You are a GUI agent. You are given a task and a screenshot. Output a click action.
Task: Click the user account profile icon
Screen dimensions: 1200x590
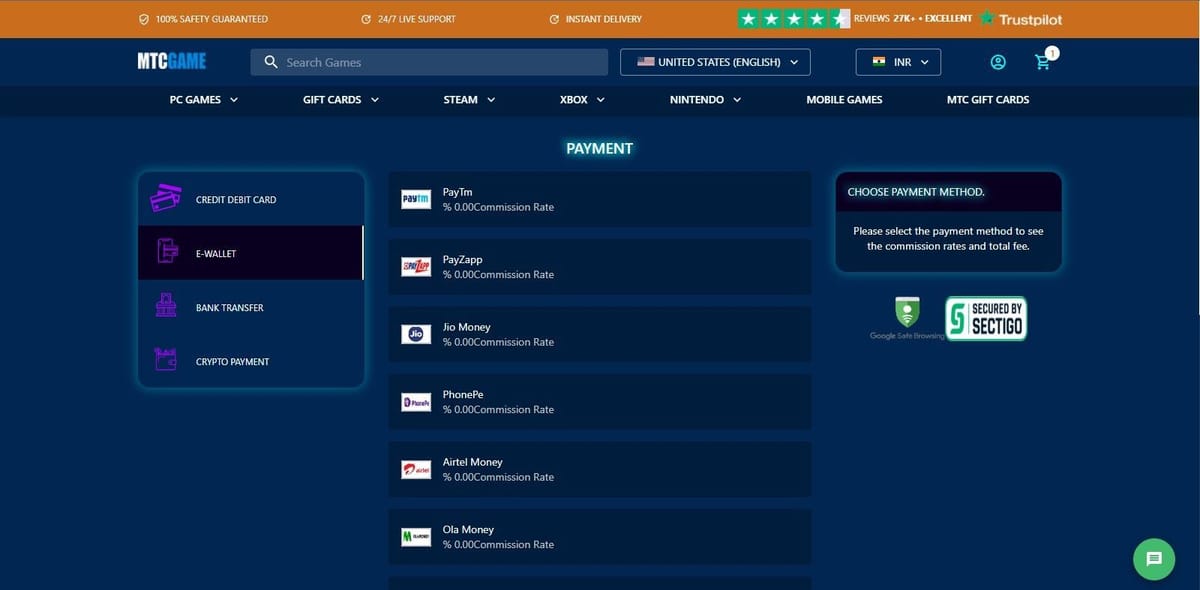coord(997,62)
